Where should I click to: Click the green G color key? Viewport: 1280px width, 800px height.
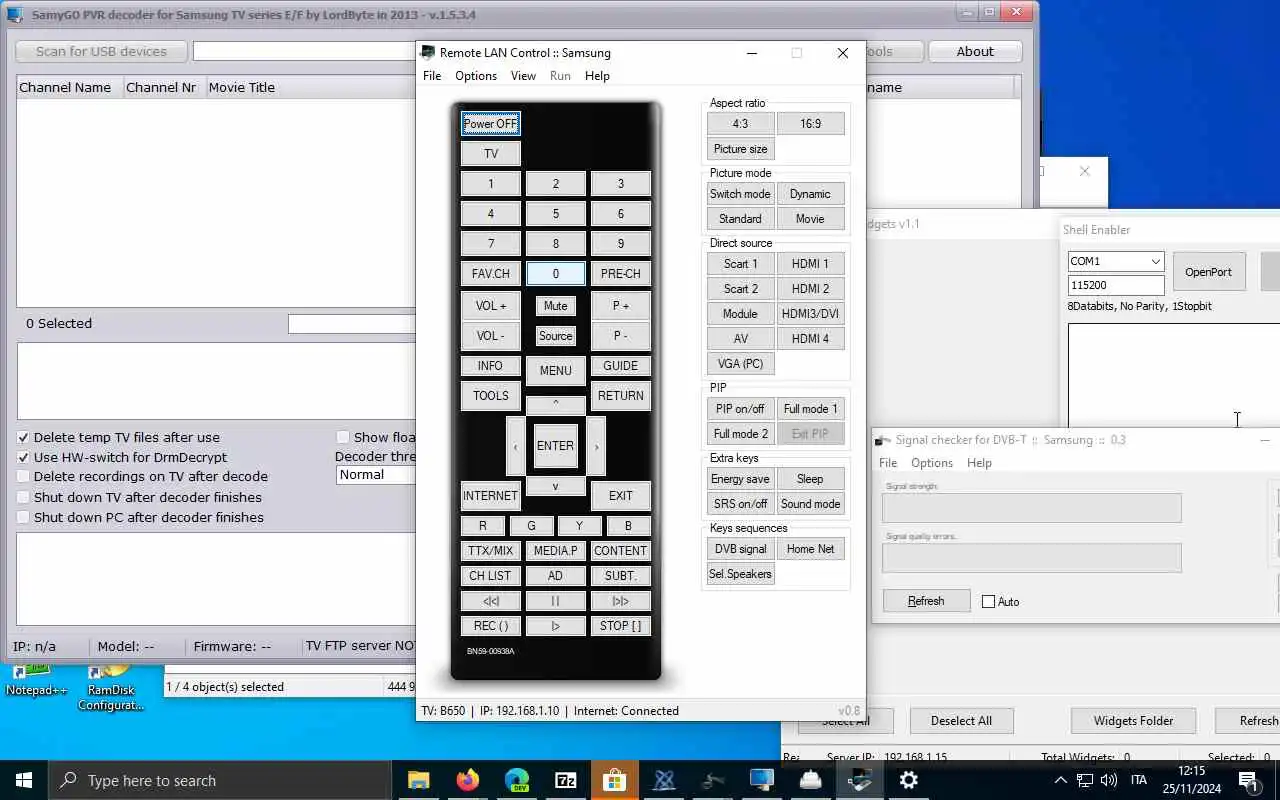pos(531,526)
